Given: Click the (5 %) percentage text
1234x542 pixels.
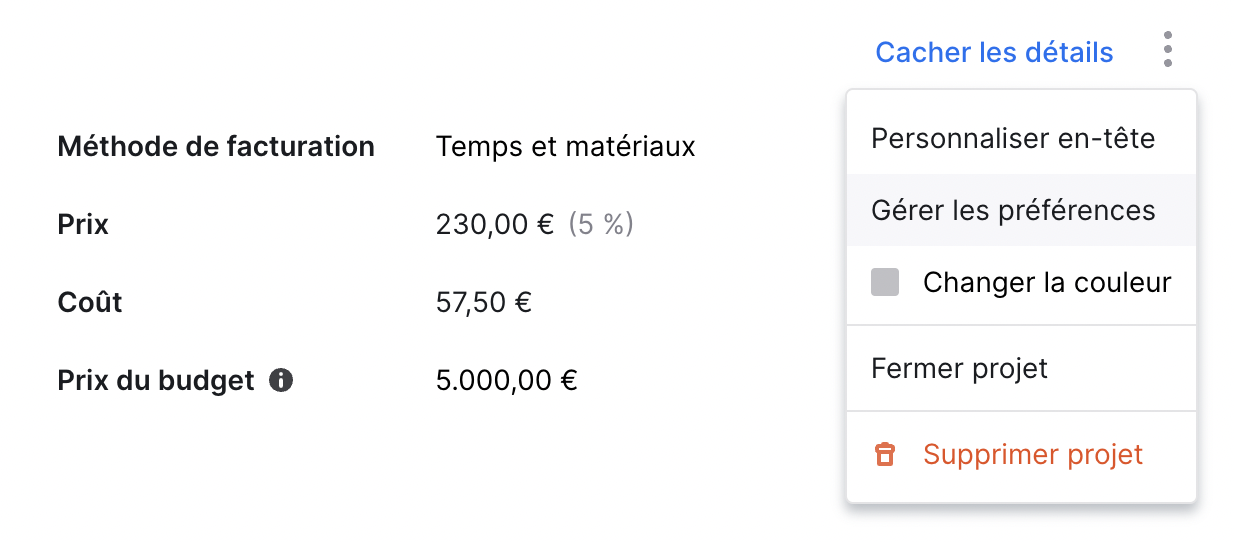Looking at the screenshot, I should pos(601,224).
